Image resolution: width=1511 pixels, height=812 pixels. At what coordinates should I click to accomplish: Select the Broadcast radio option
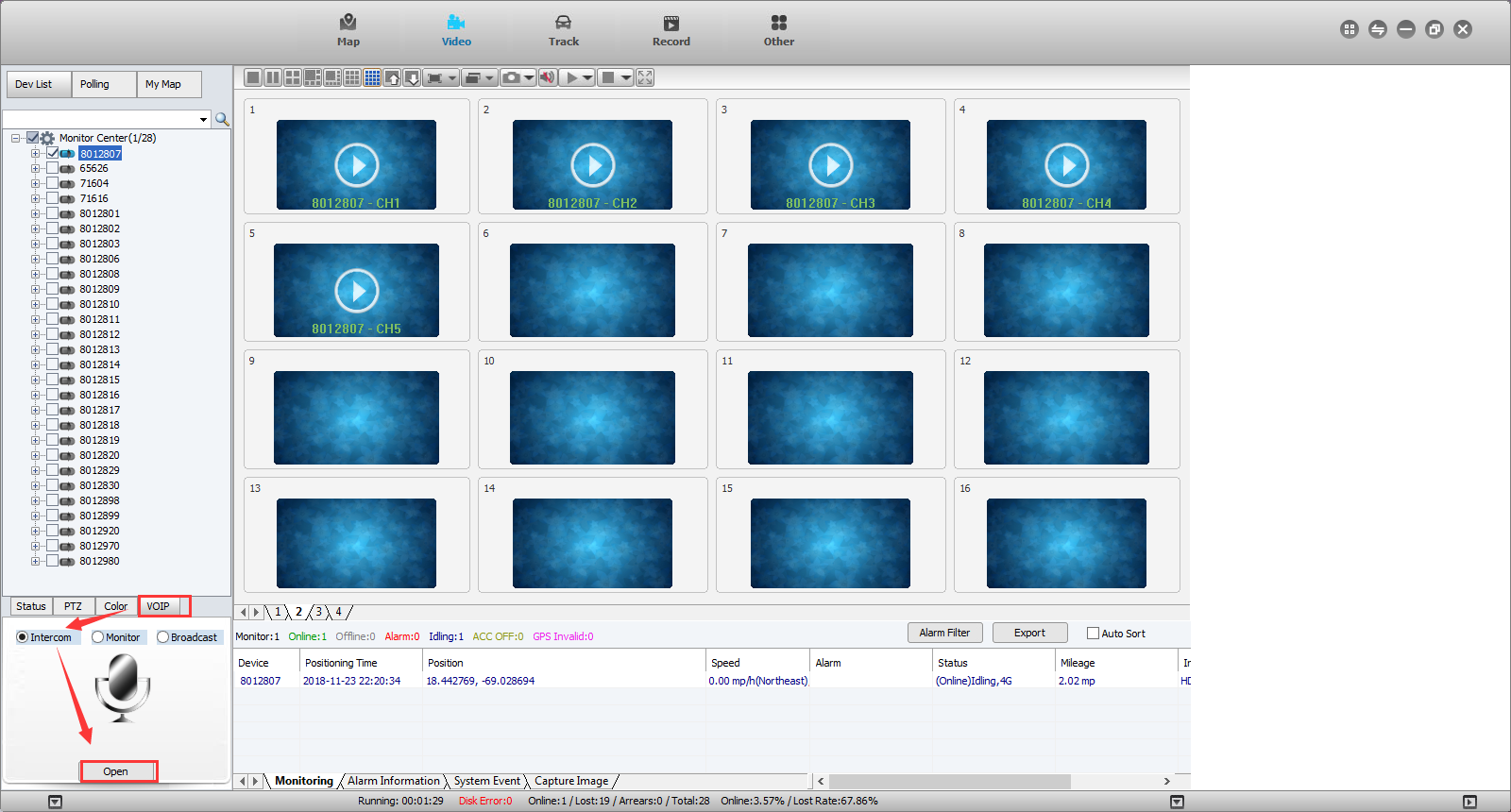coord(163,637)
